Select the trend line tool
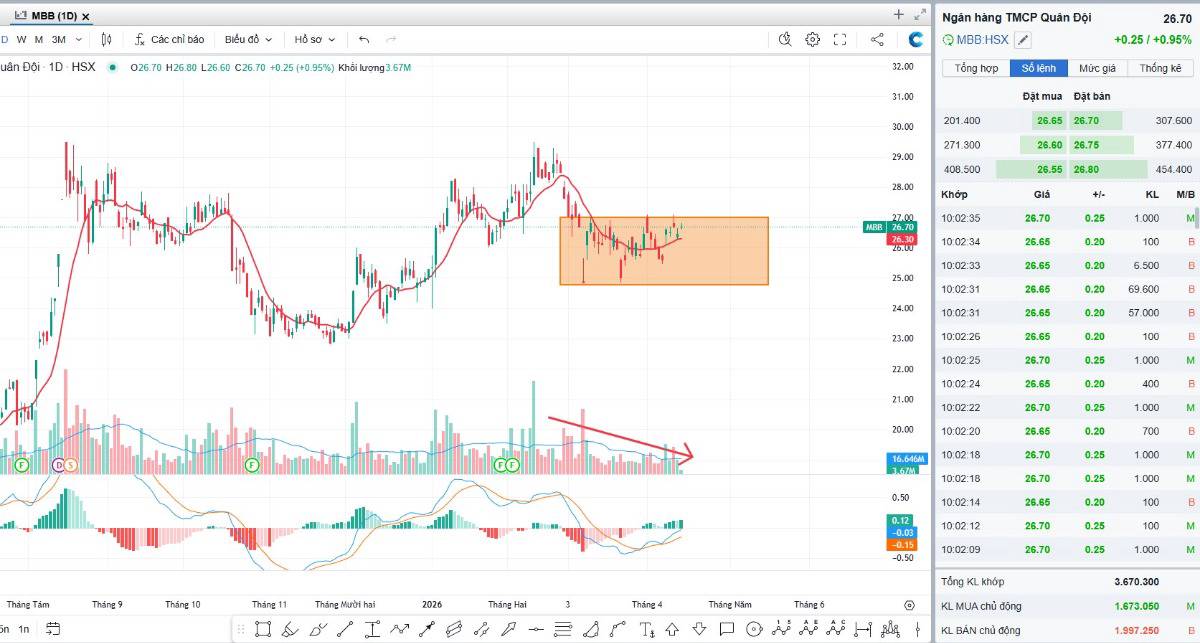1200x643 pixels. pos(347,629)
